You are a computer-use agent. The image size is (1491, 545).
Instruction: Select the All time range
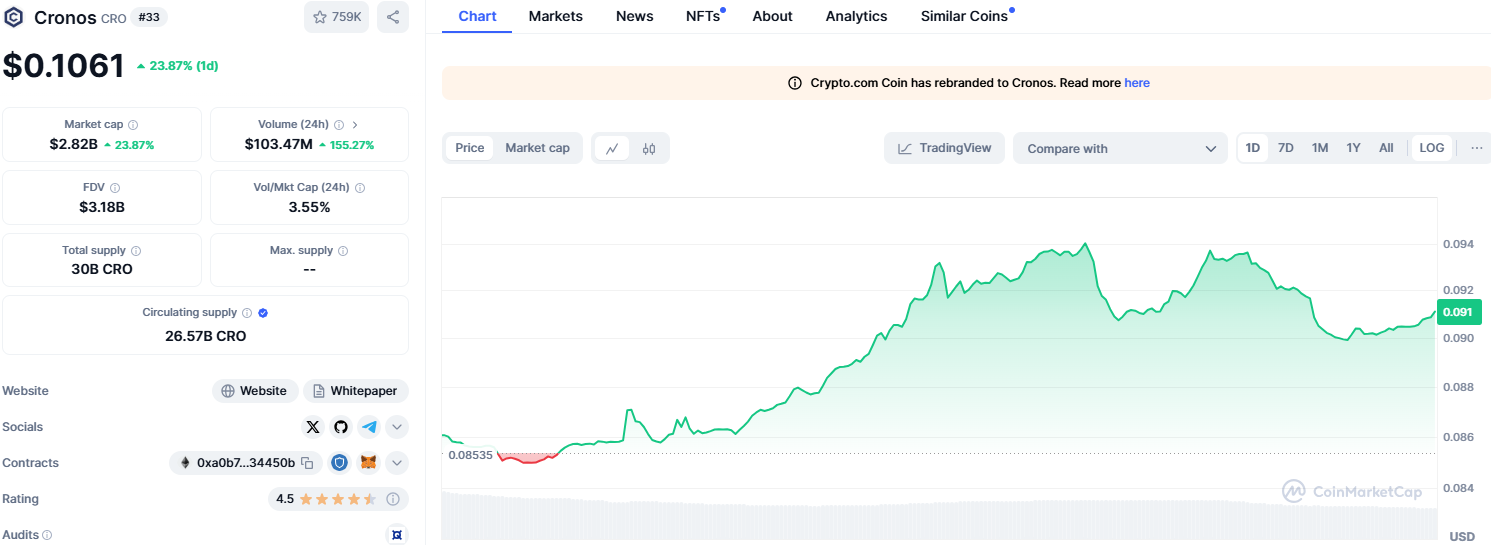pyautogui.click(x=1386, y=148)
